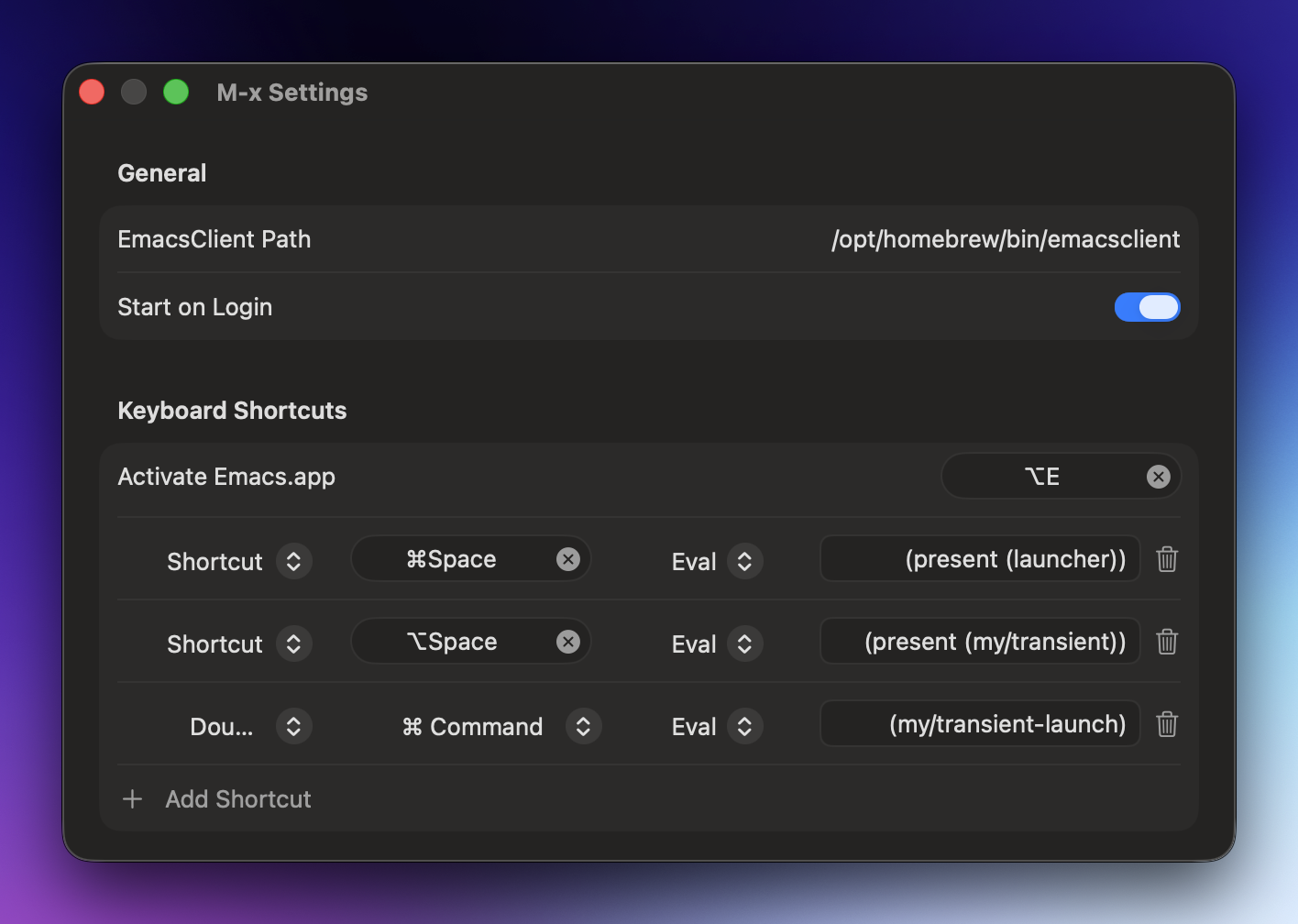1298x924 pixels.
Task: Open Eval dropdown in the (my/transient-launch) row
Action: (x=744, y=727)
